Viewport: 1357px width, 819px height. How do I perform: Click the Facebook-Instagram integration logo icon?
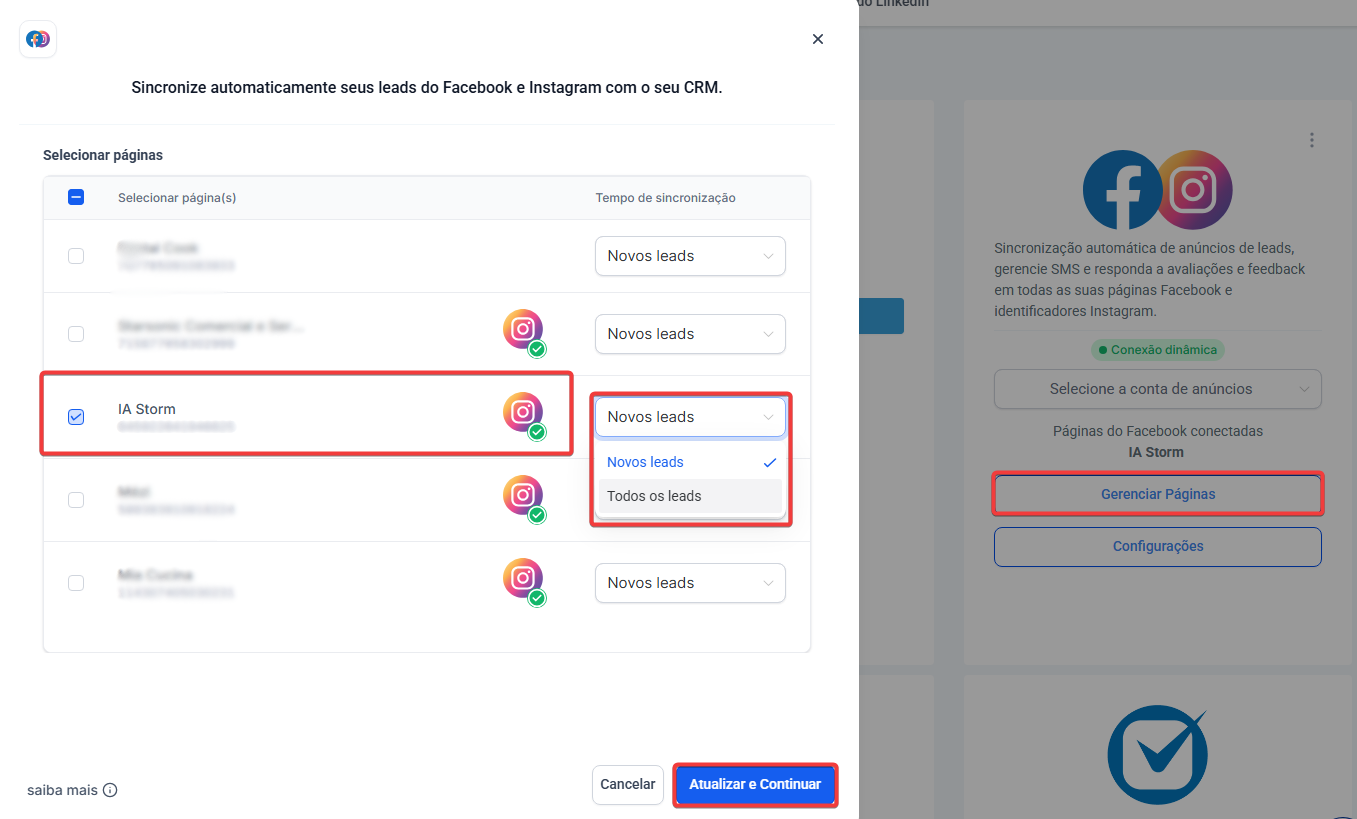(x=38, y=39)
